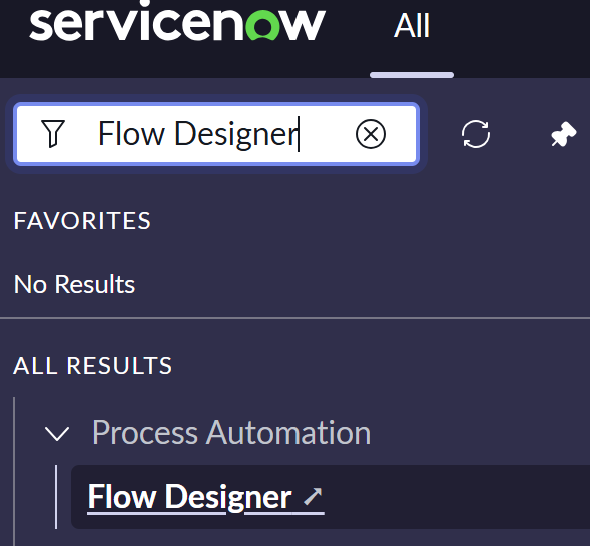Click the vertical tree line beside Flow Designer
The width and height of the screenshot is (590, 546).
tap(56, 497)
